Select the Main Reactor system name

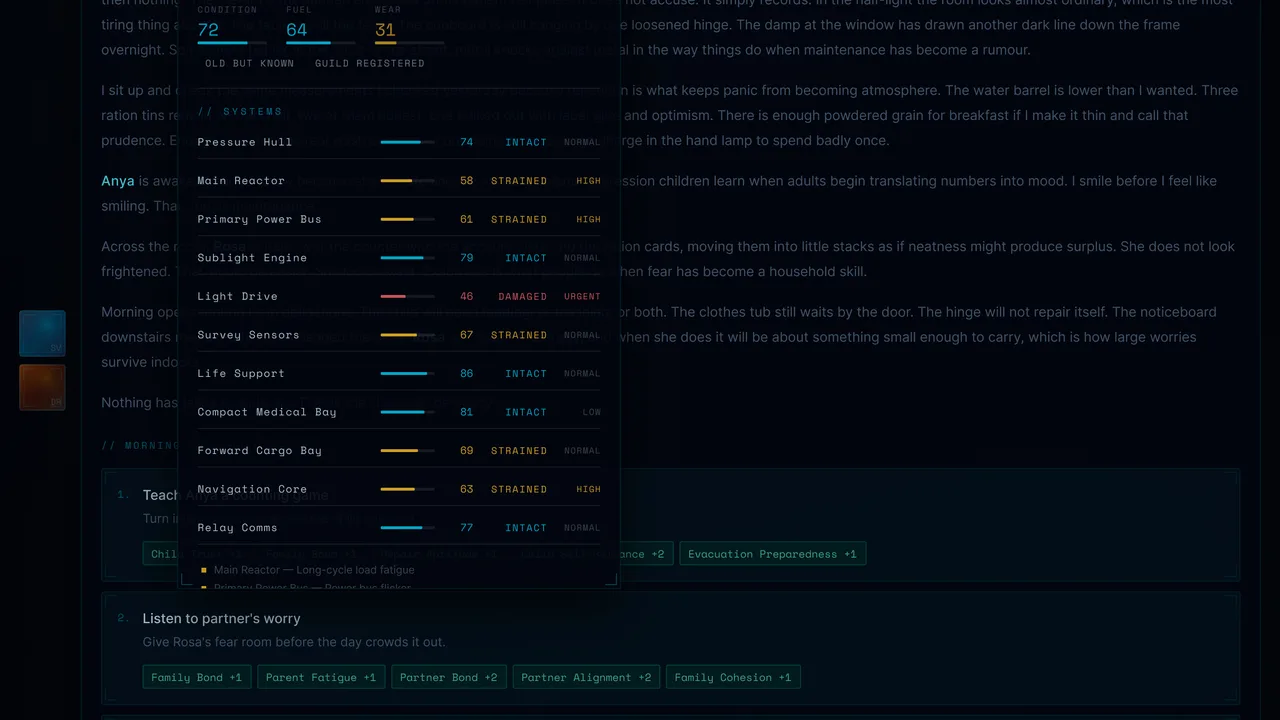tap(241, 181)
